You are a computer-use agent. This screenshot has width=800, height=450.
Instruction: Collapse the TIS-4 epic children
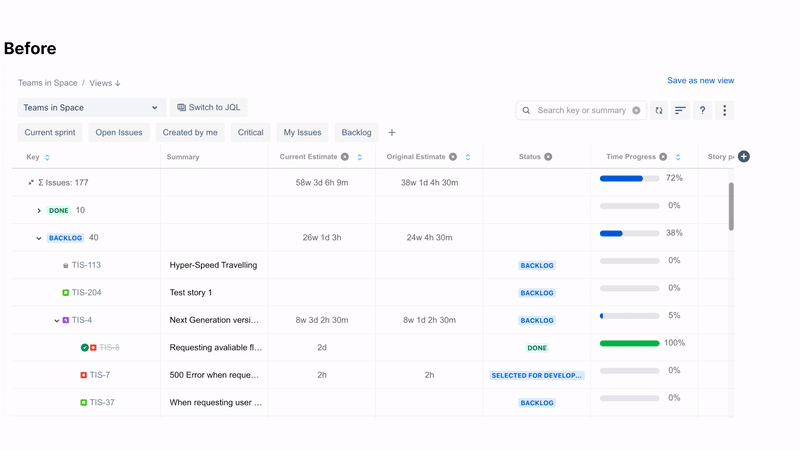click(57, 320)
